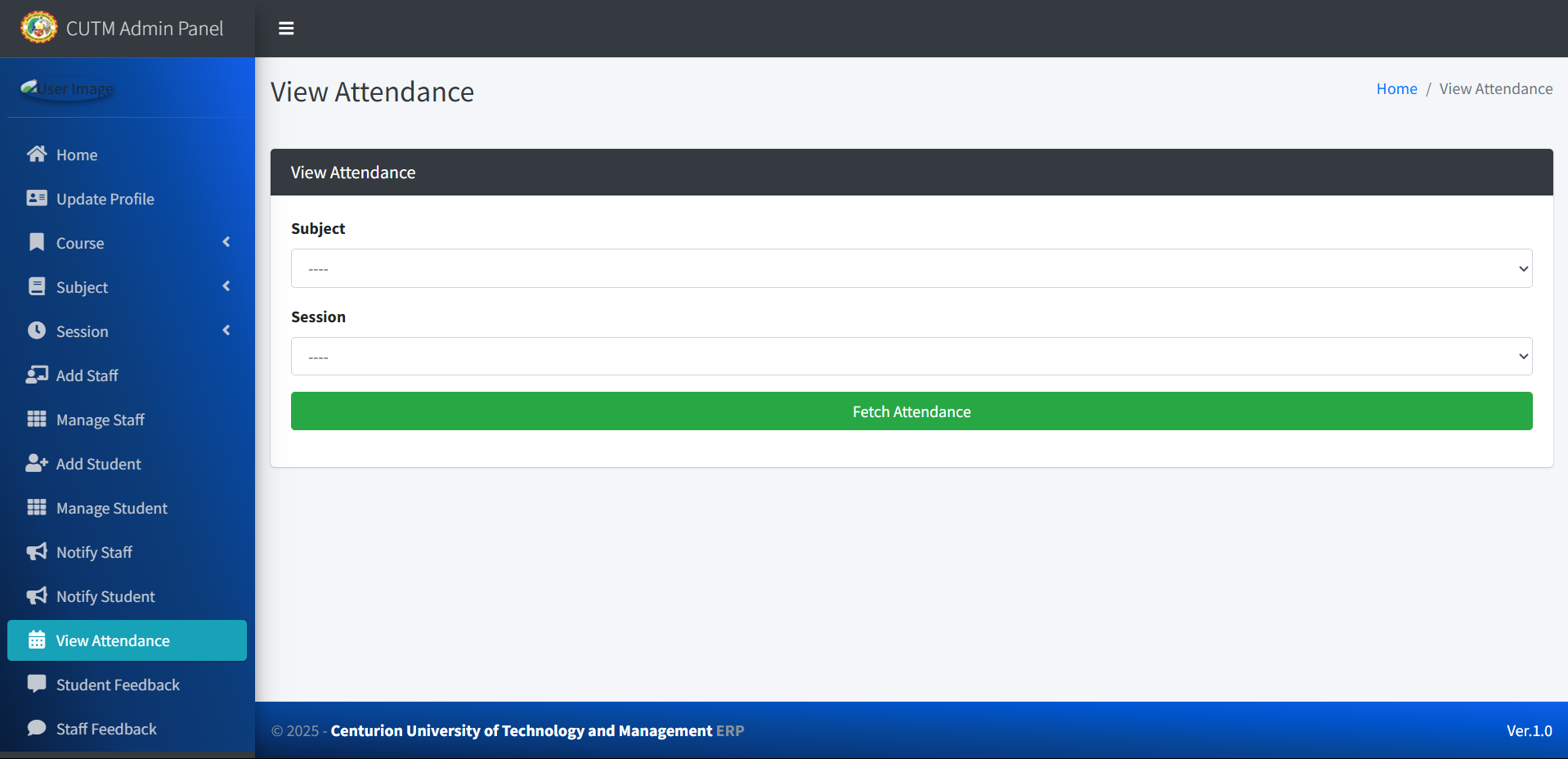Click the Subject field label
1568x759 pixels.
click(x=318, y=228)
